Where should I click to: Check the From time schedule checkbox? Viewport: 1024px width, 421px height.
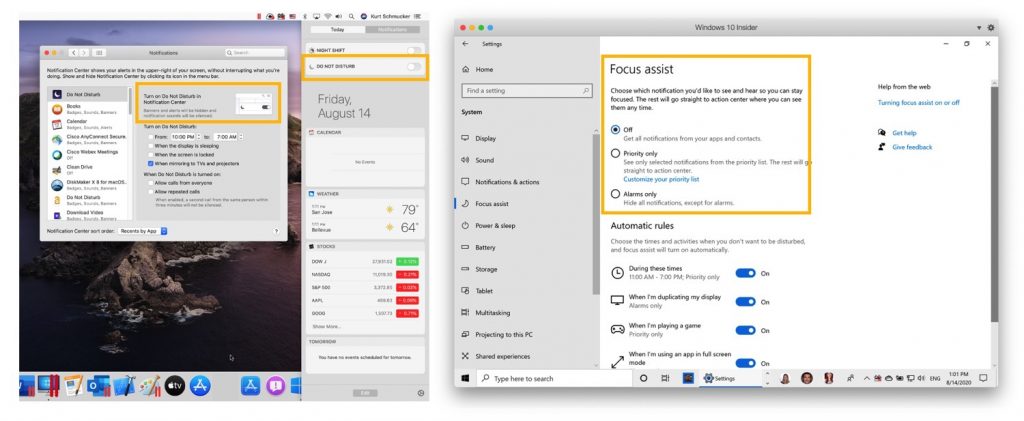coord(151,137)
